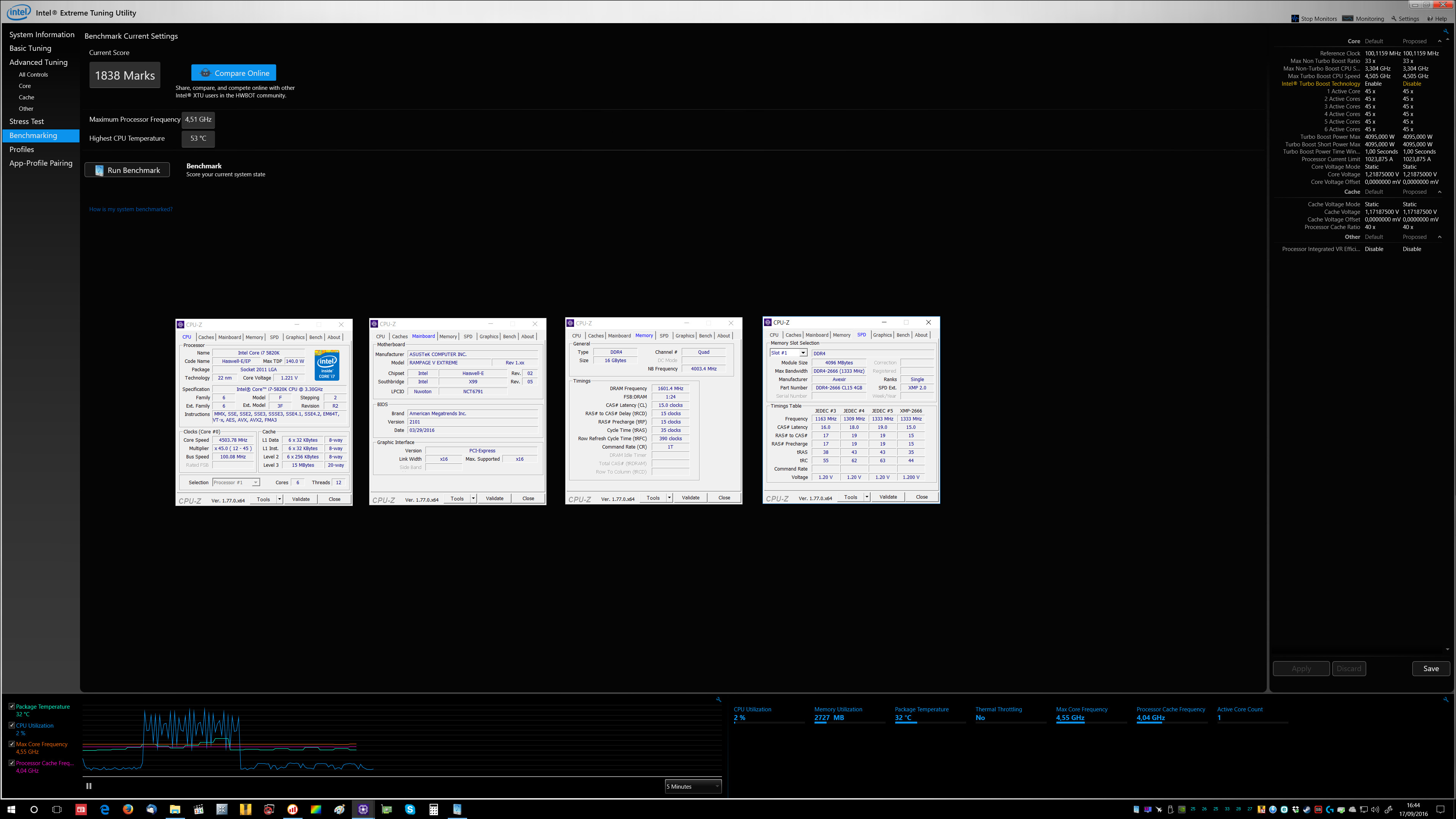Open the Tools dropdown arrow in the CPU-Z CPU tab window
This screenshot has width=1456, height=819.
pos(279,499)
